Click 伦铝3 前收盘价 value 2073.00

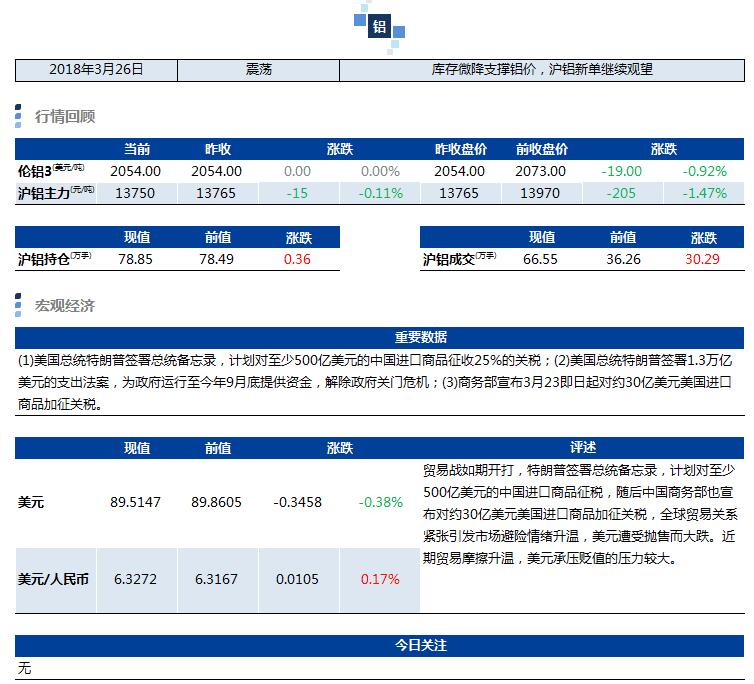point(540,171)
